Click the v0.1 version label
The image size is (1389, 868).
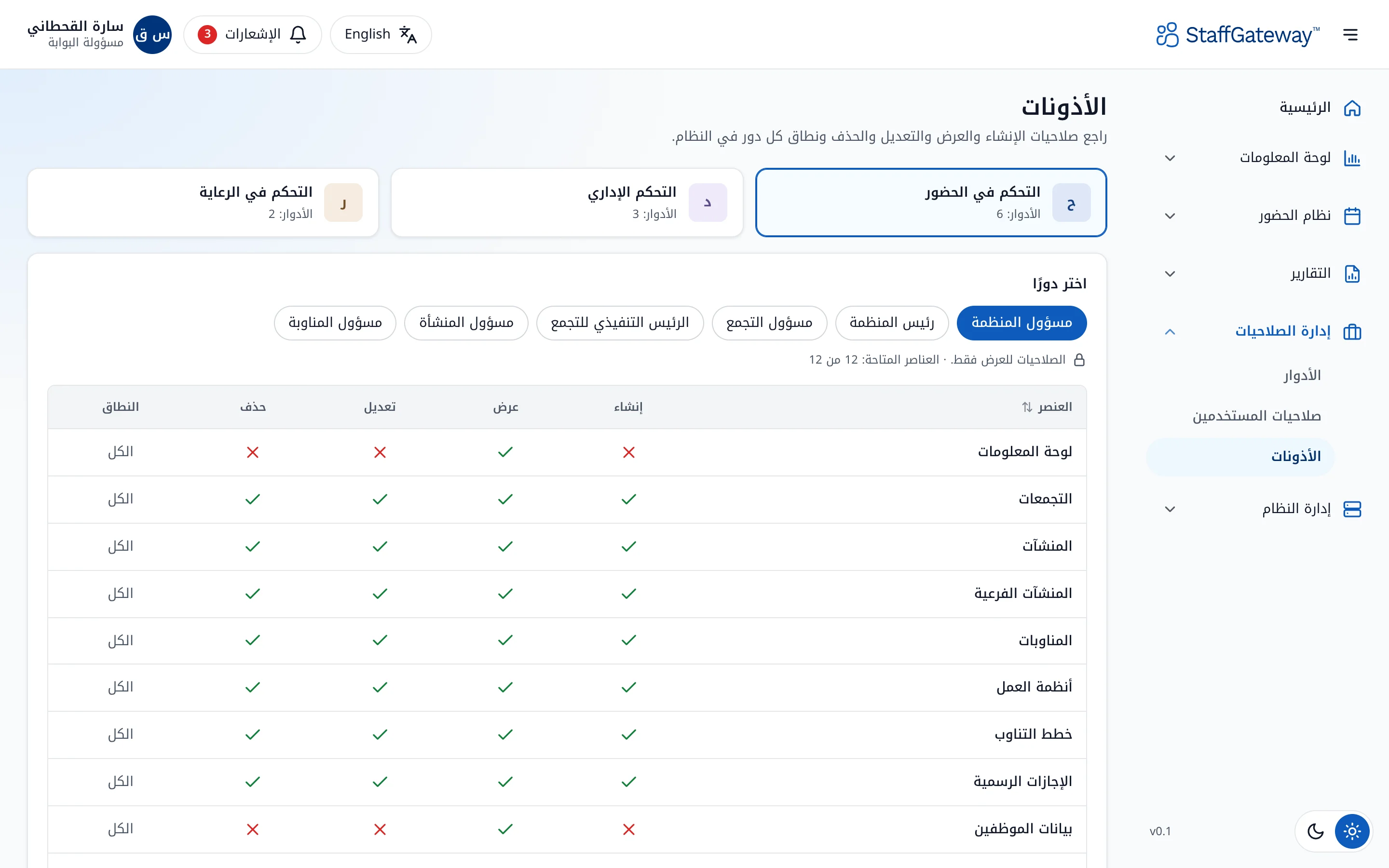(1160, 831)
